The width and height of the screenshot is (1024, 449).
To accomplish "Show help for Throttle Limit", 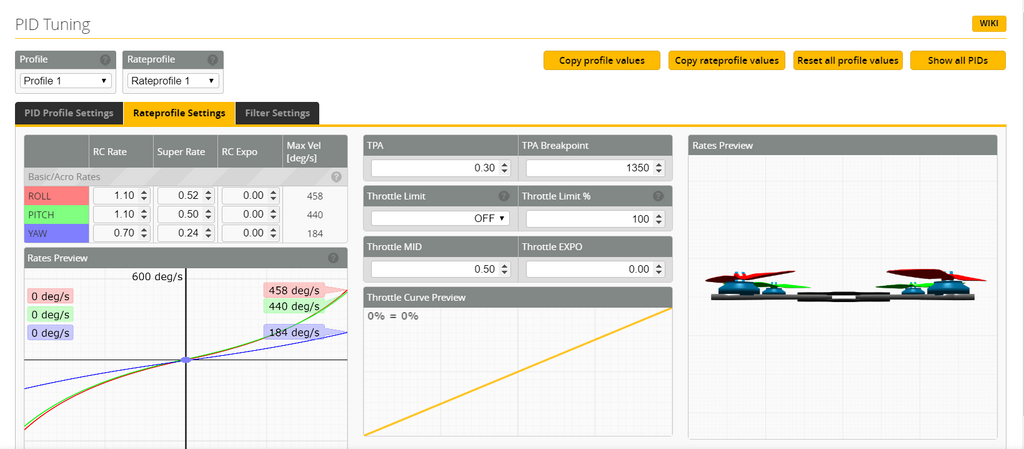I will click(503, 196).
